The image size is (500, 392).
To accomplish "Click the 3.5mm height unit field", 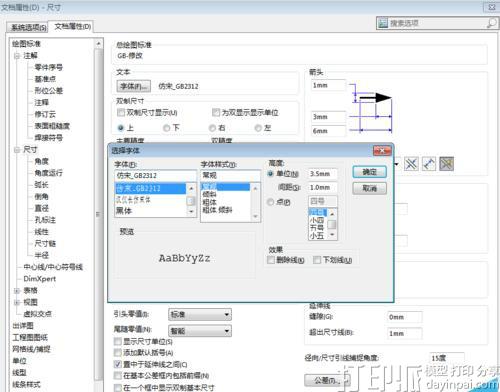I will 322,174.
